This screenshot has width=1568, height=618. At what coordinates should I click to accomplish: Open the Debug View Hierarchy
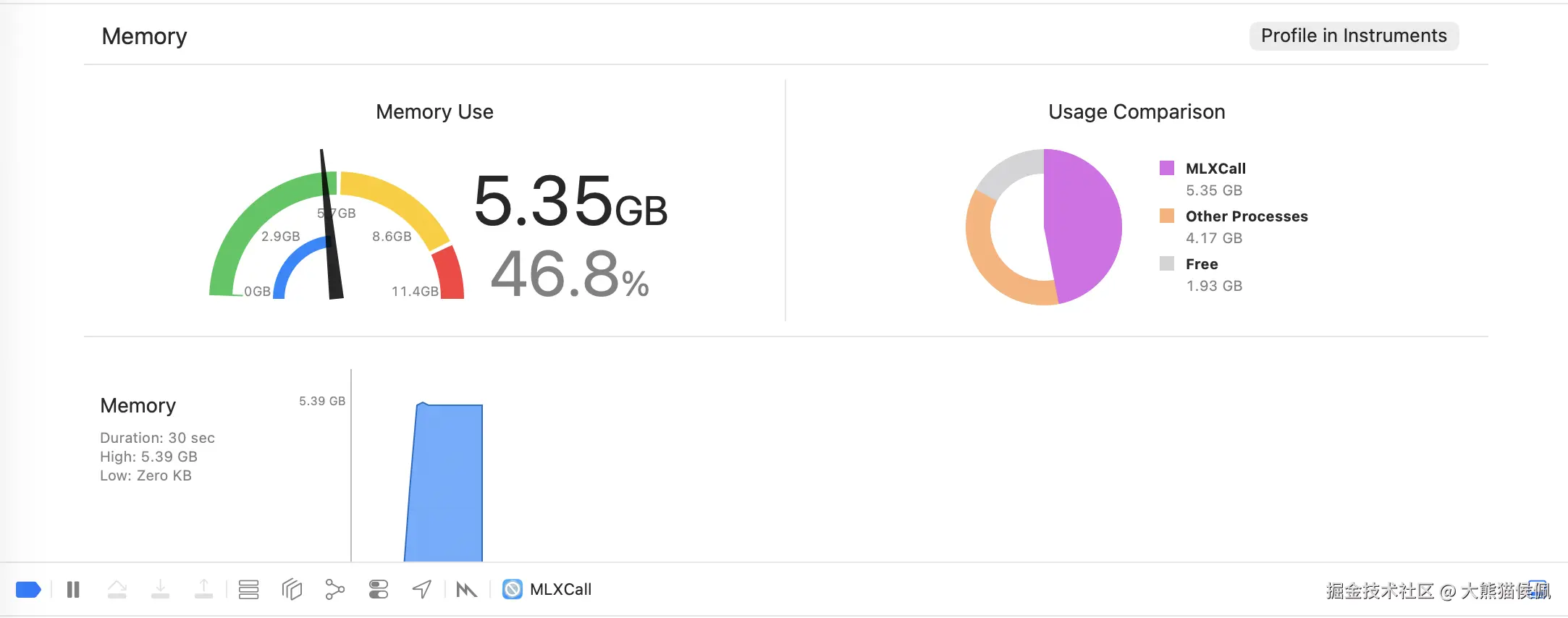pos(292,590)
